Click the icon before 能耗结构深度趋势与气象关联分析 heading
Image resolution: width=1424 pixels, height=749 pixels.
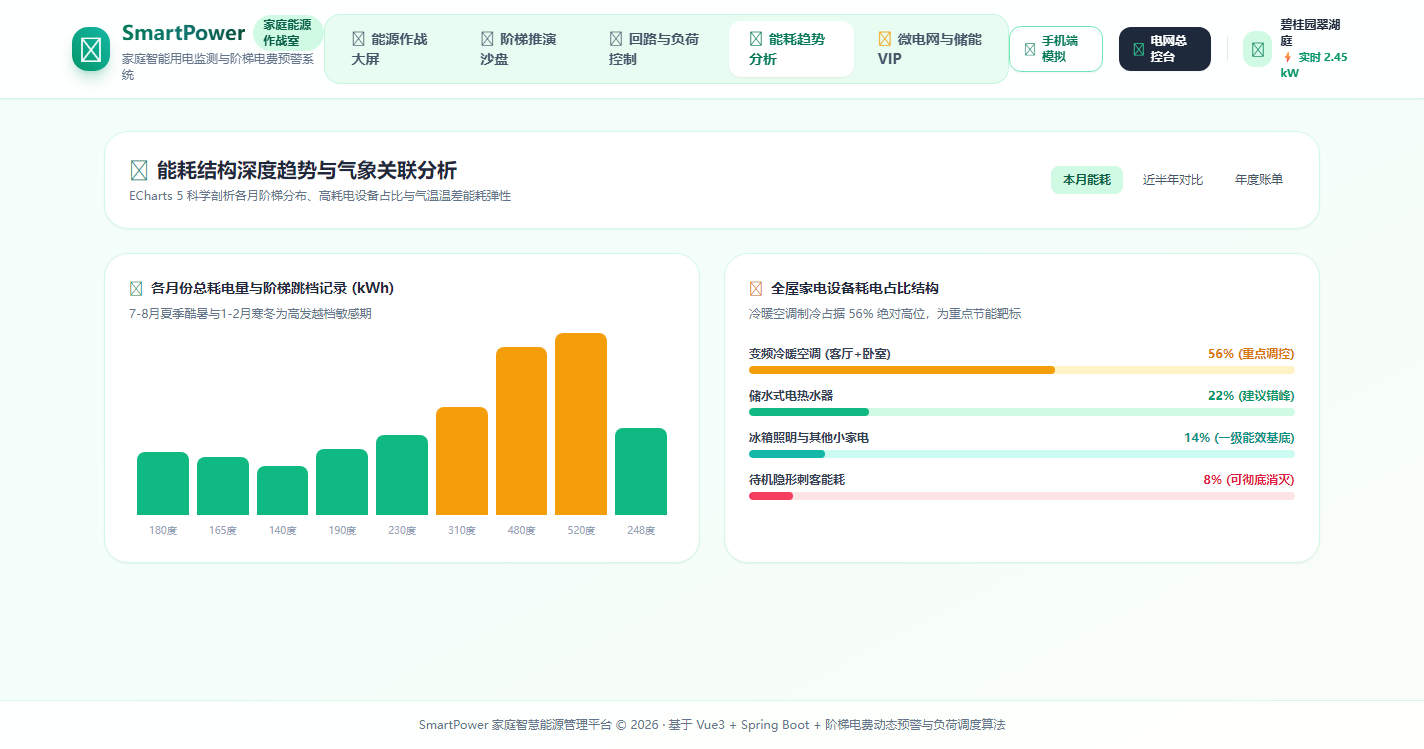tap(139, 171)
